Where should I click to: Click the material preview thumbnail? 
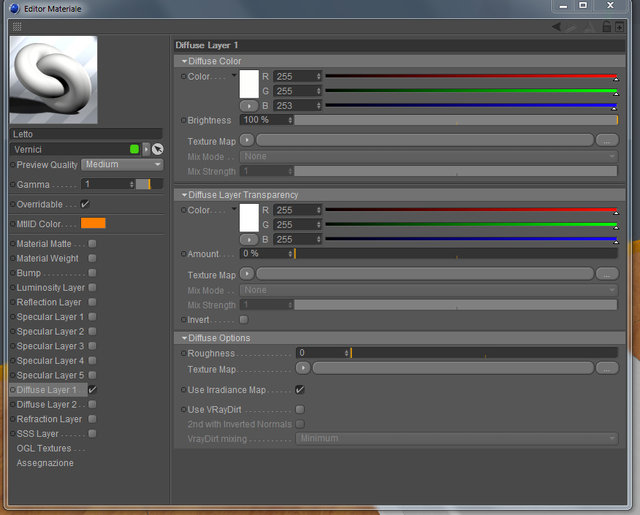tap(53, 80)
